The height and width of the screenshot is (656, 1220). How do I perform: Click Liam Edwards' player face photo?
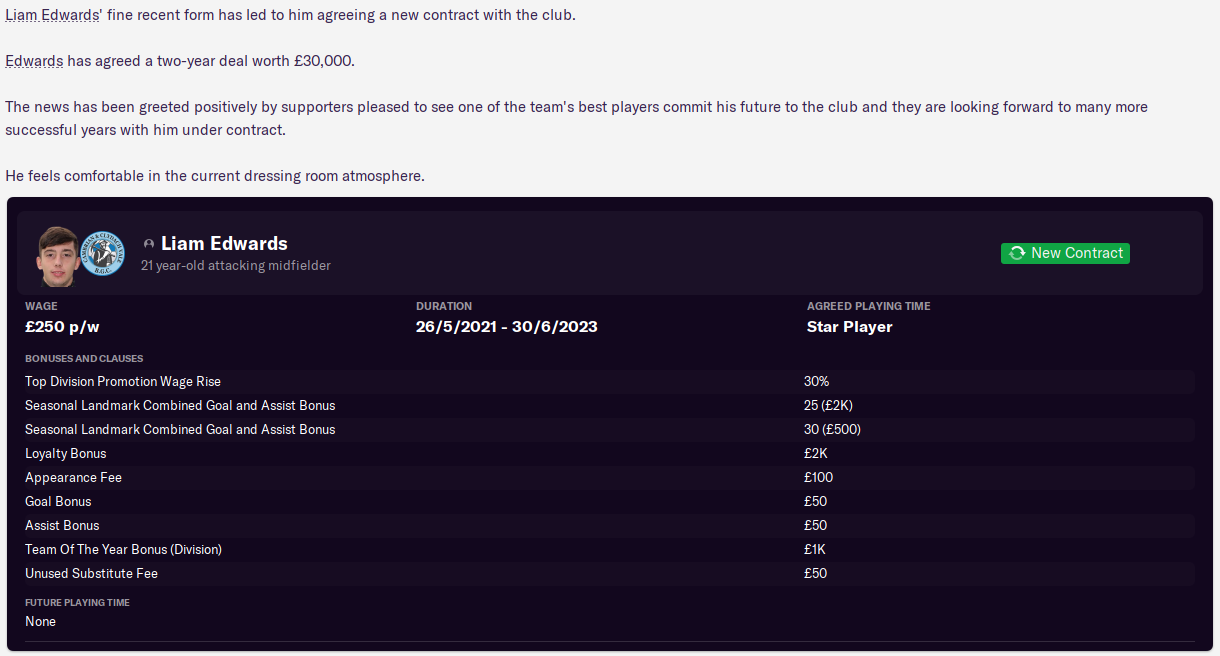pyautogui.click(x=58, y=255)
